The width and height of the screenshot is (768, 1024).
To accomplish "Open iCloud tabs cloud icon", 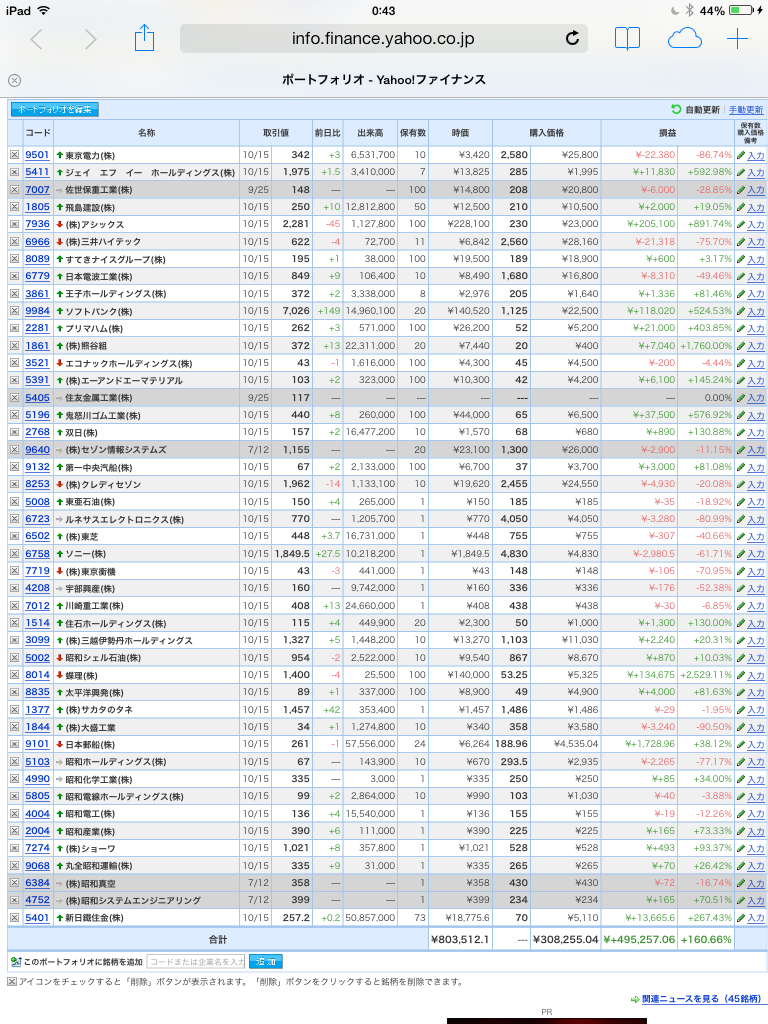I will (x=684, y=39).
